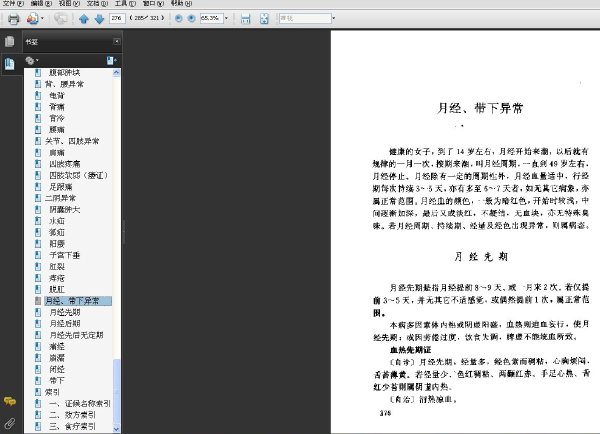This screenshot has width=600, height=434.
Task: Open find box dropdown arrow
Action: tap(334, 18)
